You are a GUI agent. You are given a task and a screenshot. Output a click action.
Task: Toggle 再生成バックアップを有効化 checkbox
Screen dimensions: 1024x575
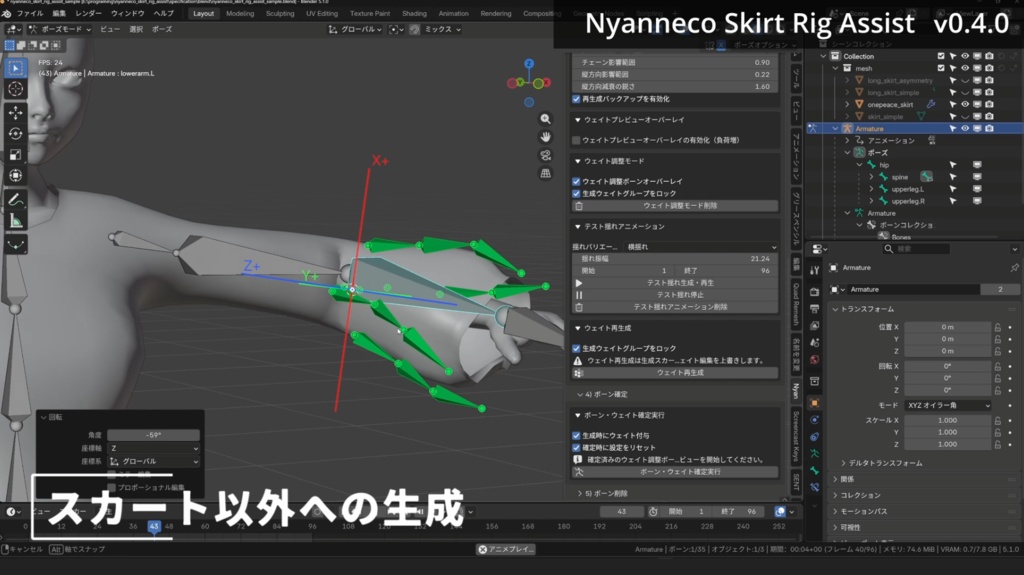pyautogui.click(x=576, y=99)
